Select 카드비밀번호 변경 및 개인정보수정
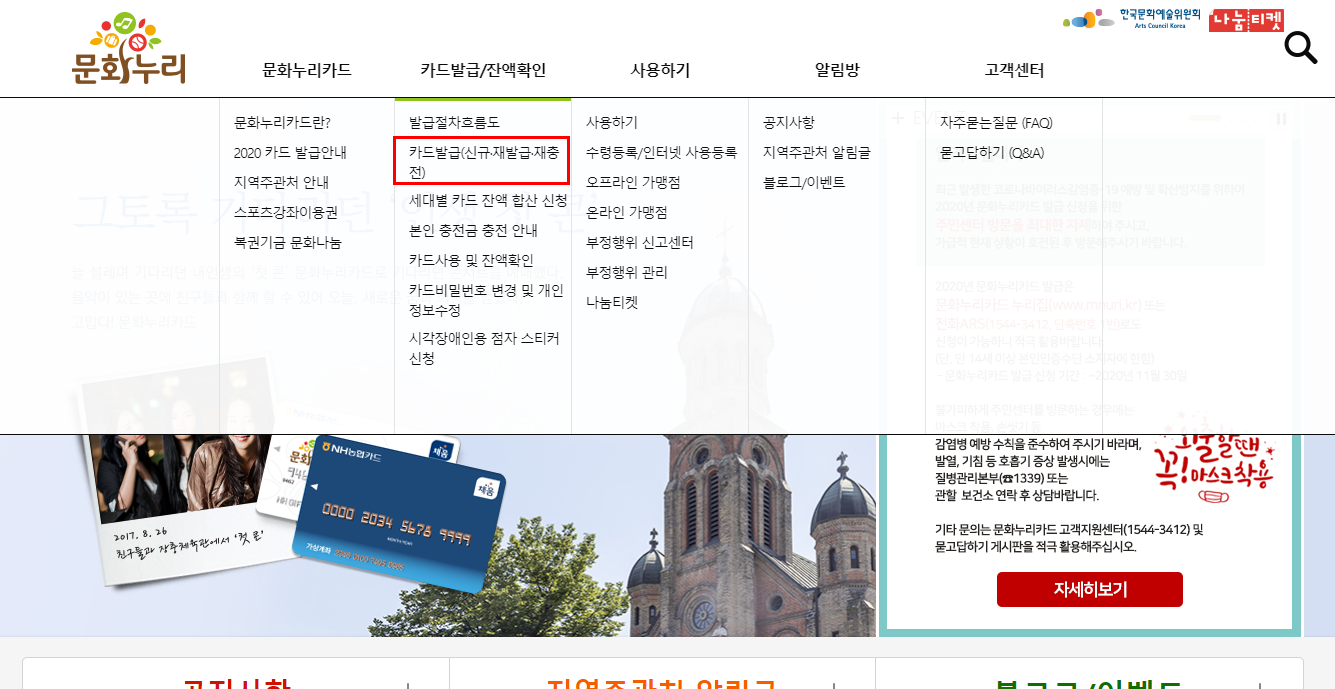Image resolution: width=1335 pixels, height=689 pixels. (486, 300)
